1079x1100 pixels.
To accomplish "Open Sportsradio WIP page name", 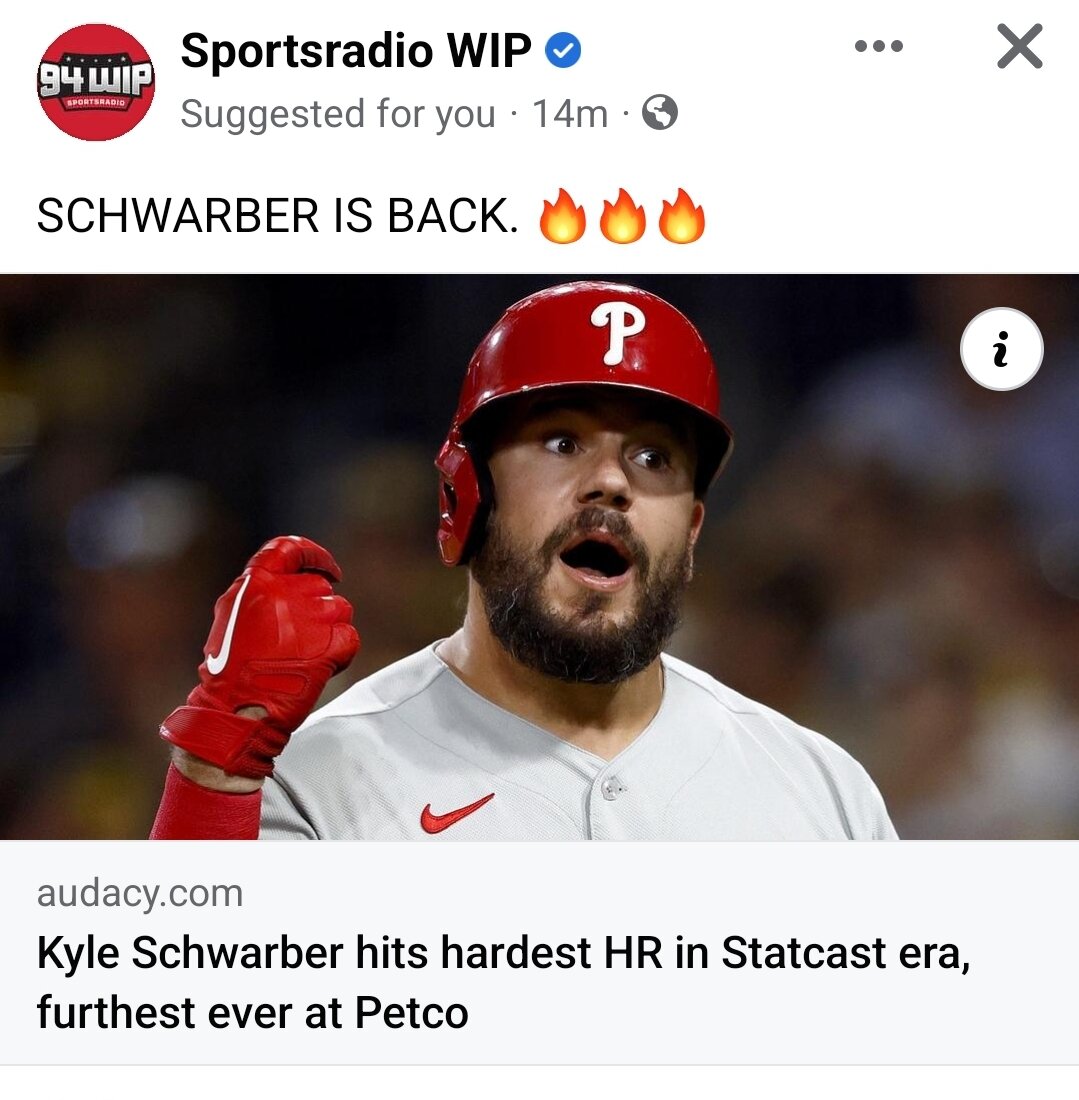I will [x=356, y=51].
